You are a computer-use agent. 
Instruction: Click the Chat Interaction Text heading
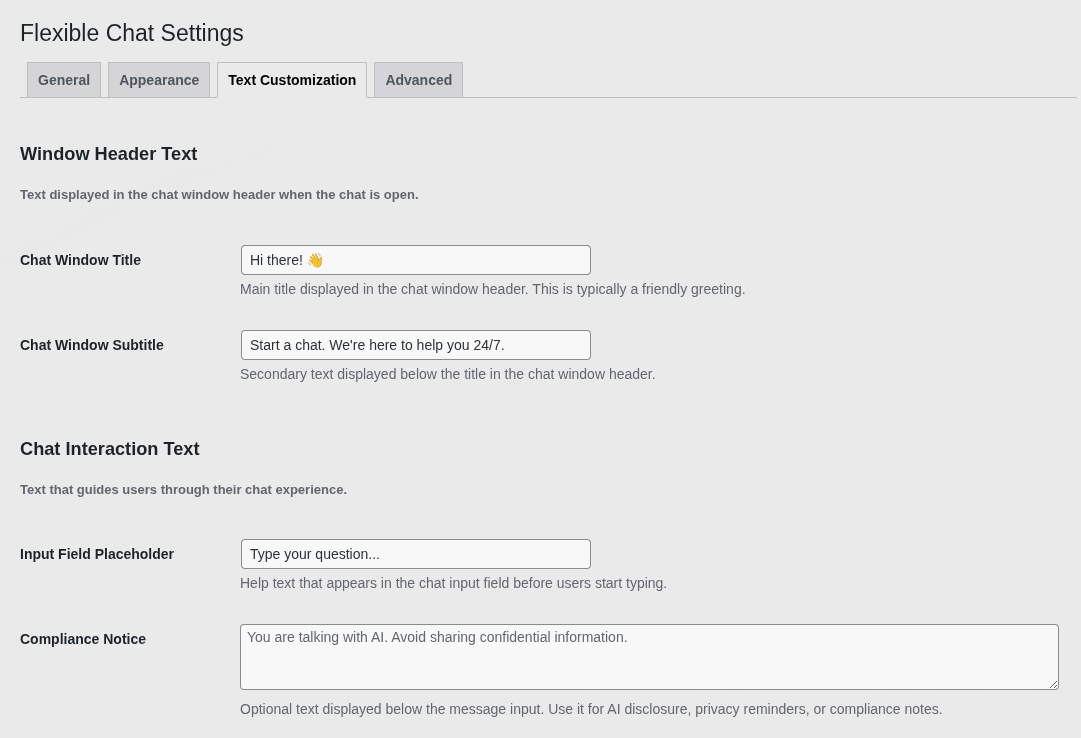coord(110,449)
